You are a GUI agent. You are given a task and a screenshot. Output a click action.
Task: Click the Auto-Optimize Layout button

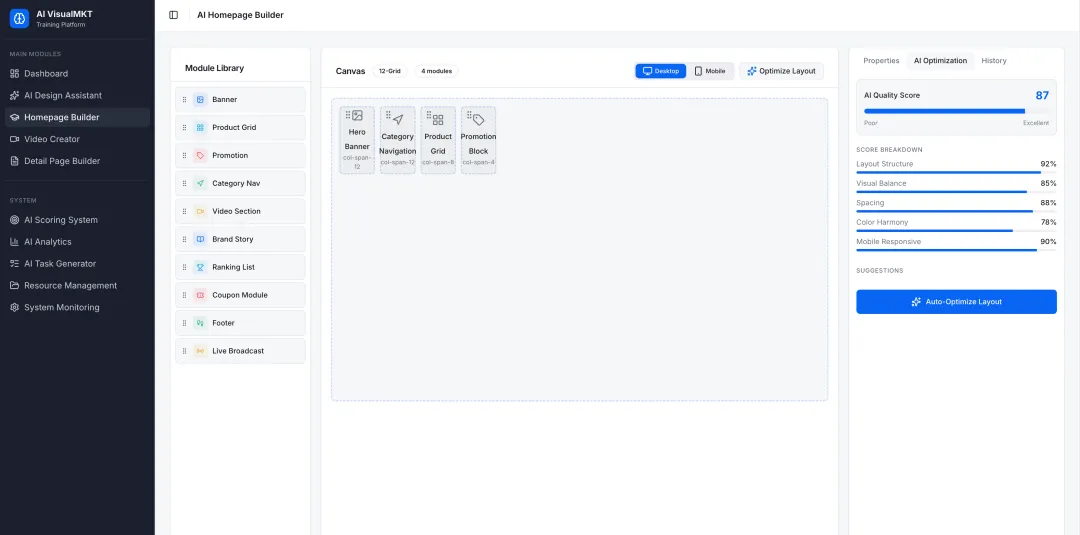click(956, 302)
